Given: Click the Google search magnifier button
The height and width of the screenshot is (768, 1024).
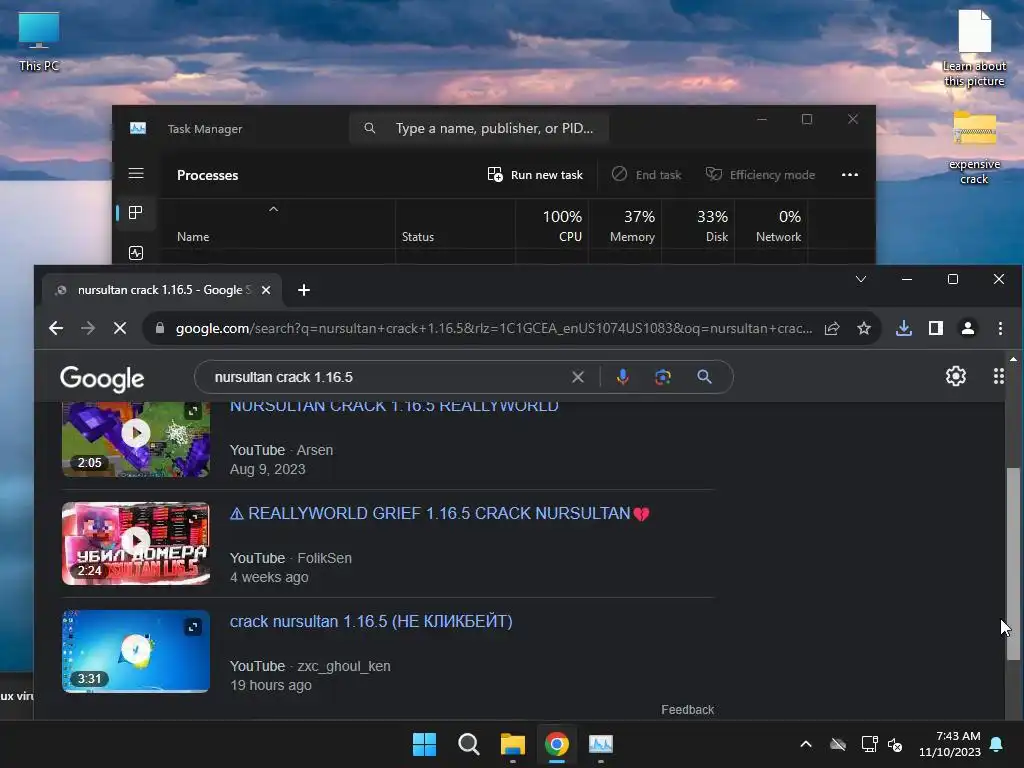Looking at the screenshot, I should (704, 377).
